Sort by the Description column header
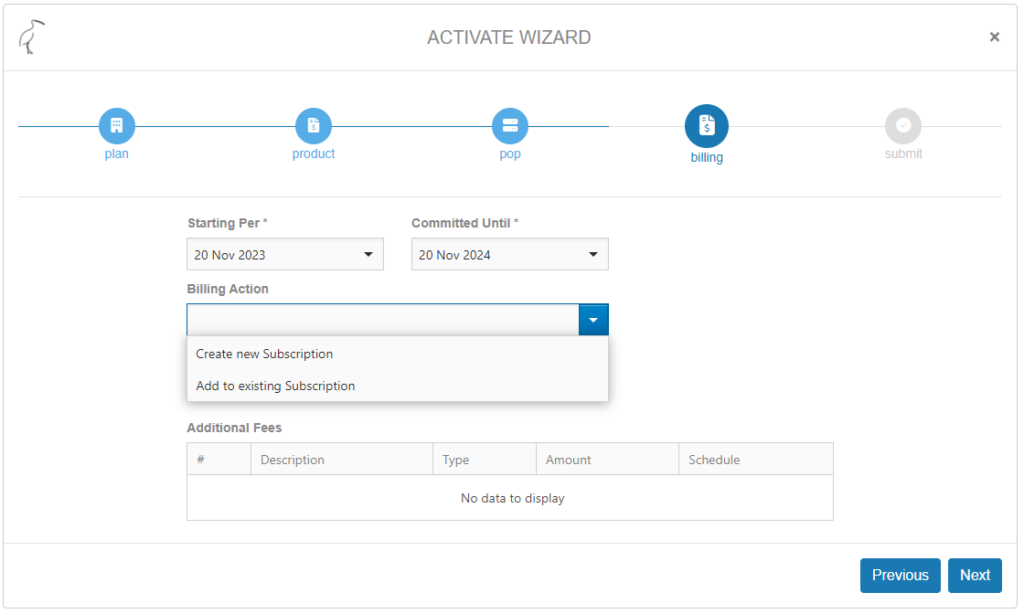Image resolution: width=1024 pixels, height=614 pixels. coord(292,460)
